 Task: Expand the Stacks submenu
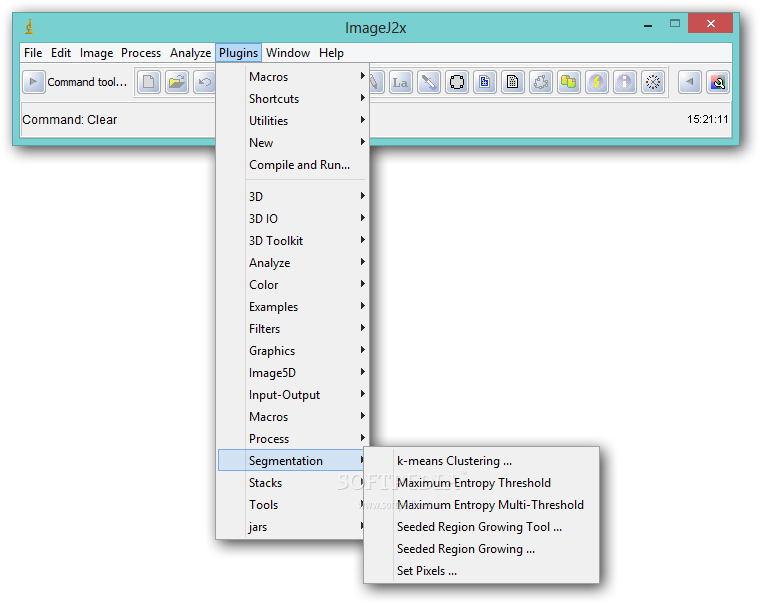pos(291,483)
